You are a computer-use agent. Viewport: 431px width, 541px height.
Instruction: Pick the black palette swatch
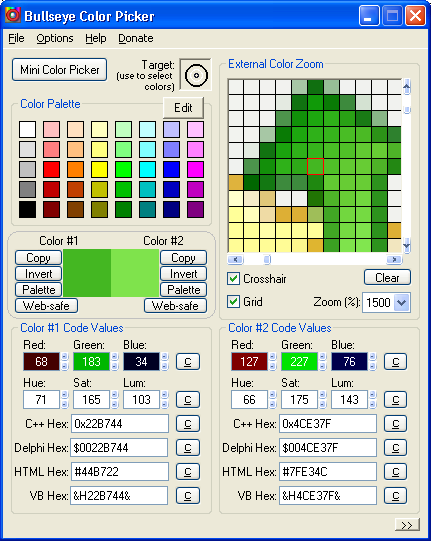click(28, 209)
